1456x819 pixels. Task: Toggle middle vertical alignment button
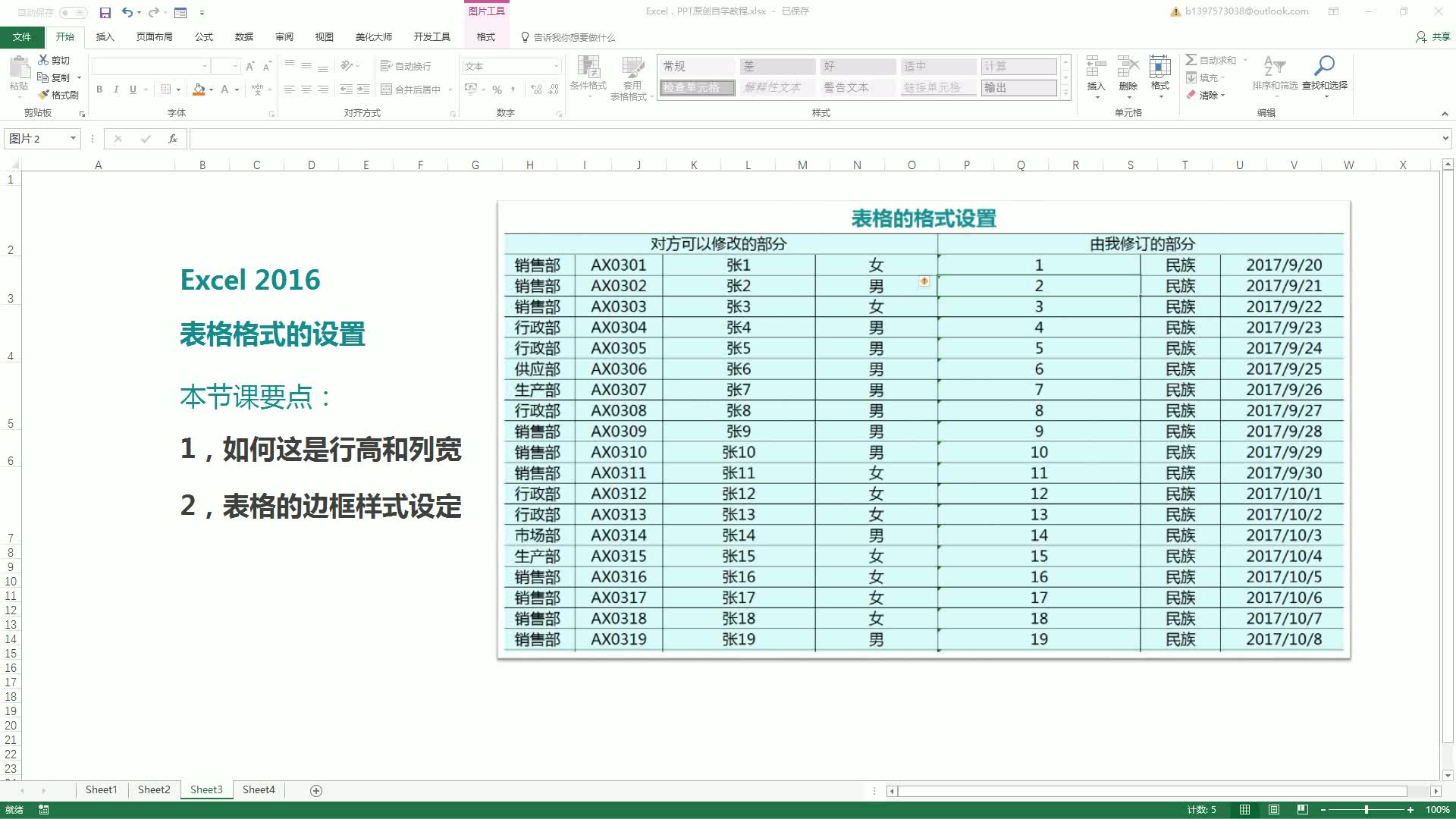[x=306, y=66]
